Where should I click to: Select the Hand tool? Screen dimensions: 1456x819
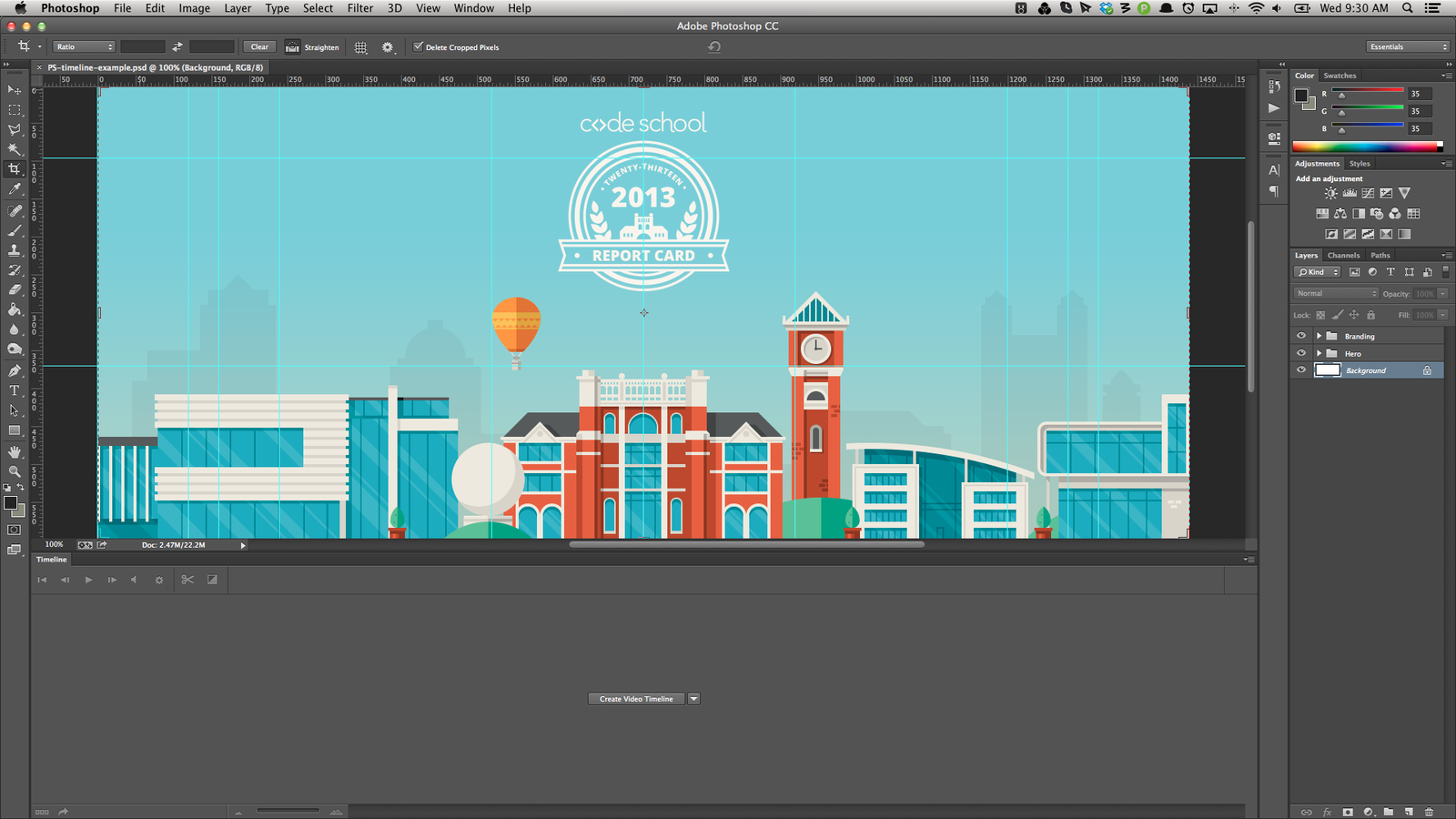15,451
